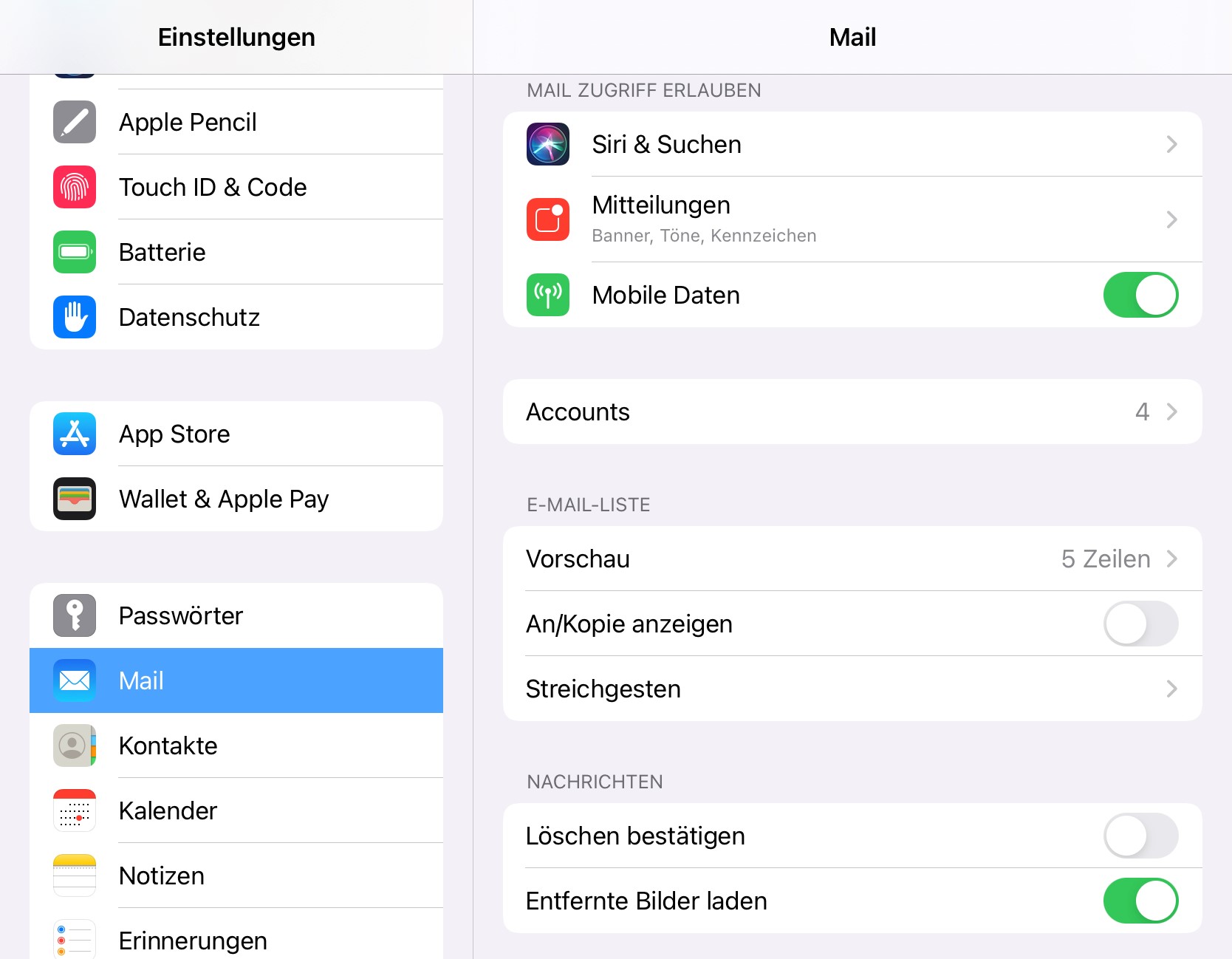Tap the red Mitteilungen icon
This screenshot has width=1232, height=959.
click(x=548, y=219)
